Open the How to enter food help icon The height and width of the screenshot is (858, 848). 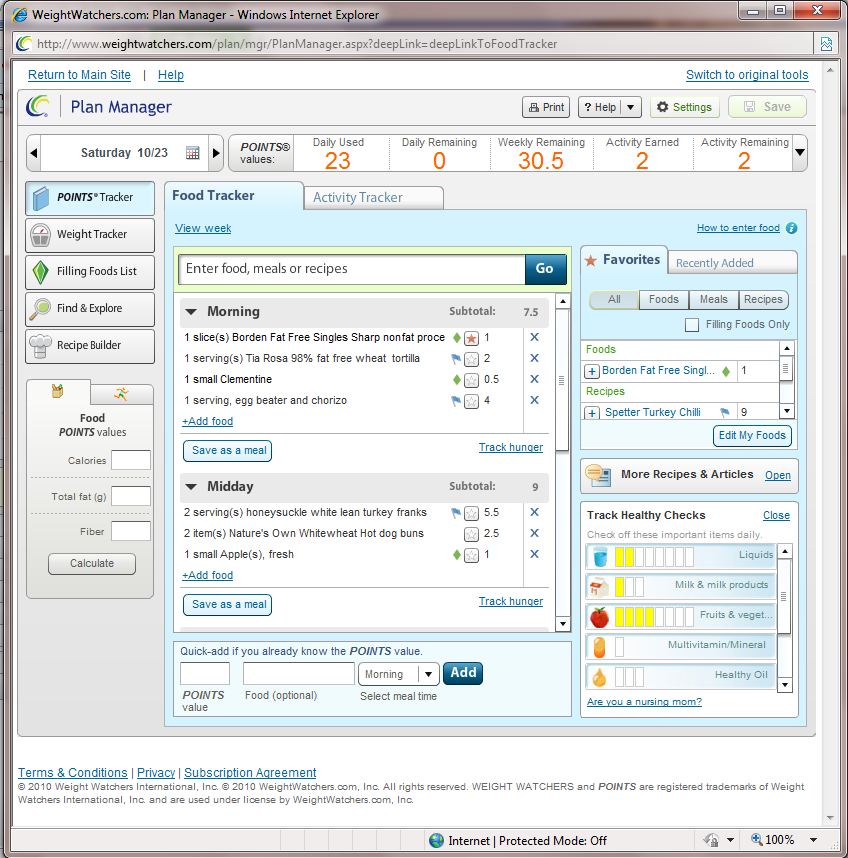coord(792,228)
